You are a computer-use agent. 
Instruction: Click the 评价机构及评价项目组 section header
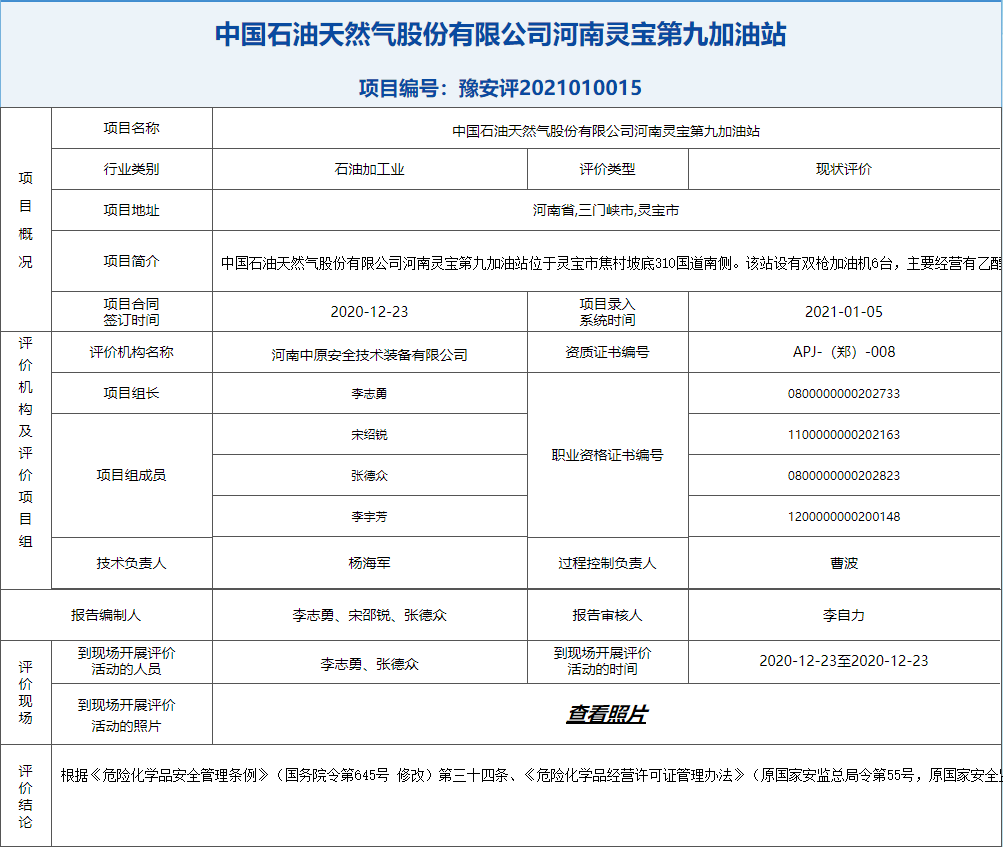[x=26, y=442]
